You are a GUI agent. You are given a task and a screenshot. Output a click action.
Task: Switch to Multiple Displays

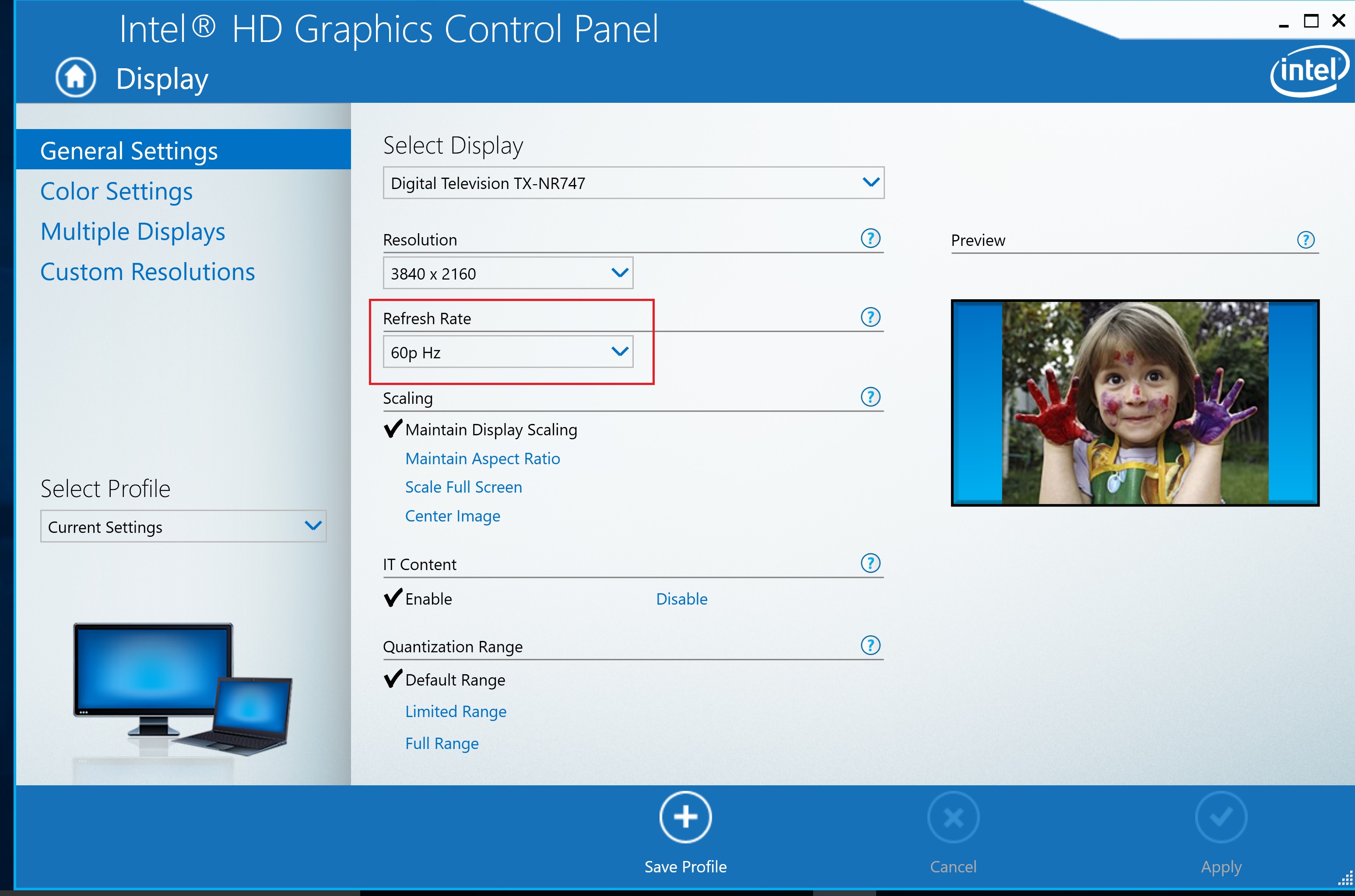pos(133,231)
